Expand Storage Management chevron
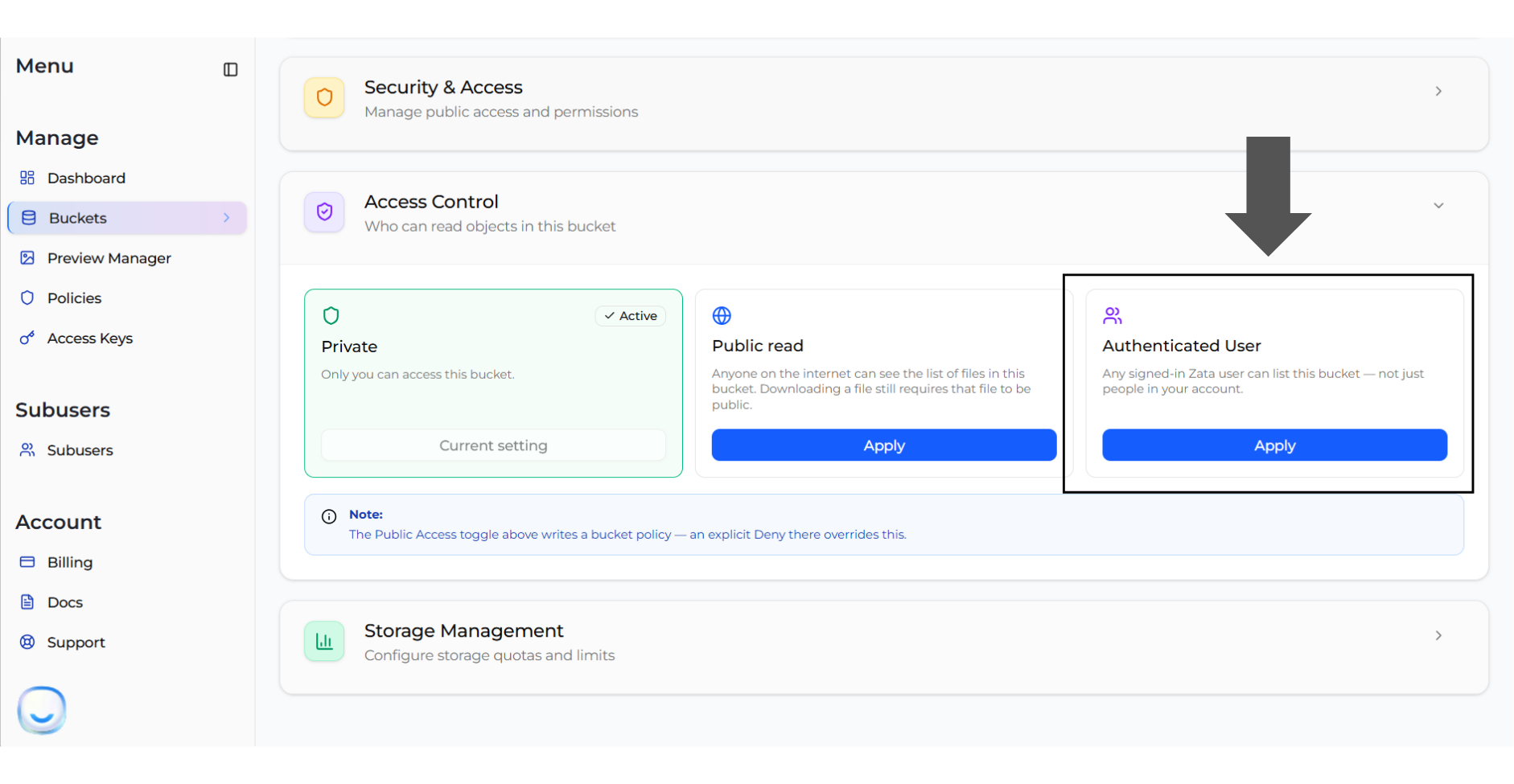 (x=1438, y=636)
